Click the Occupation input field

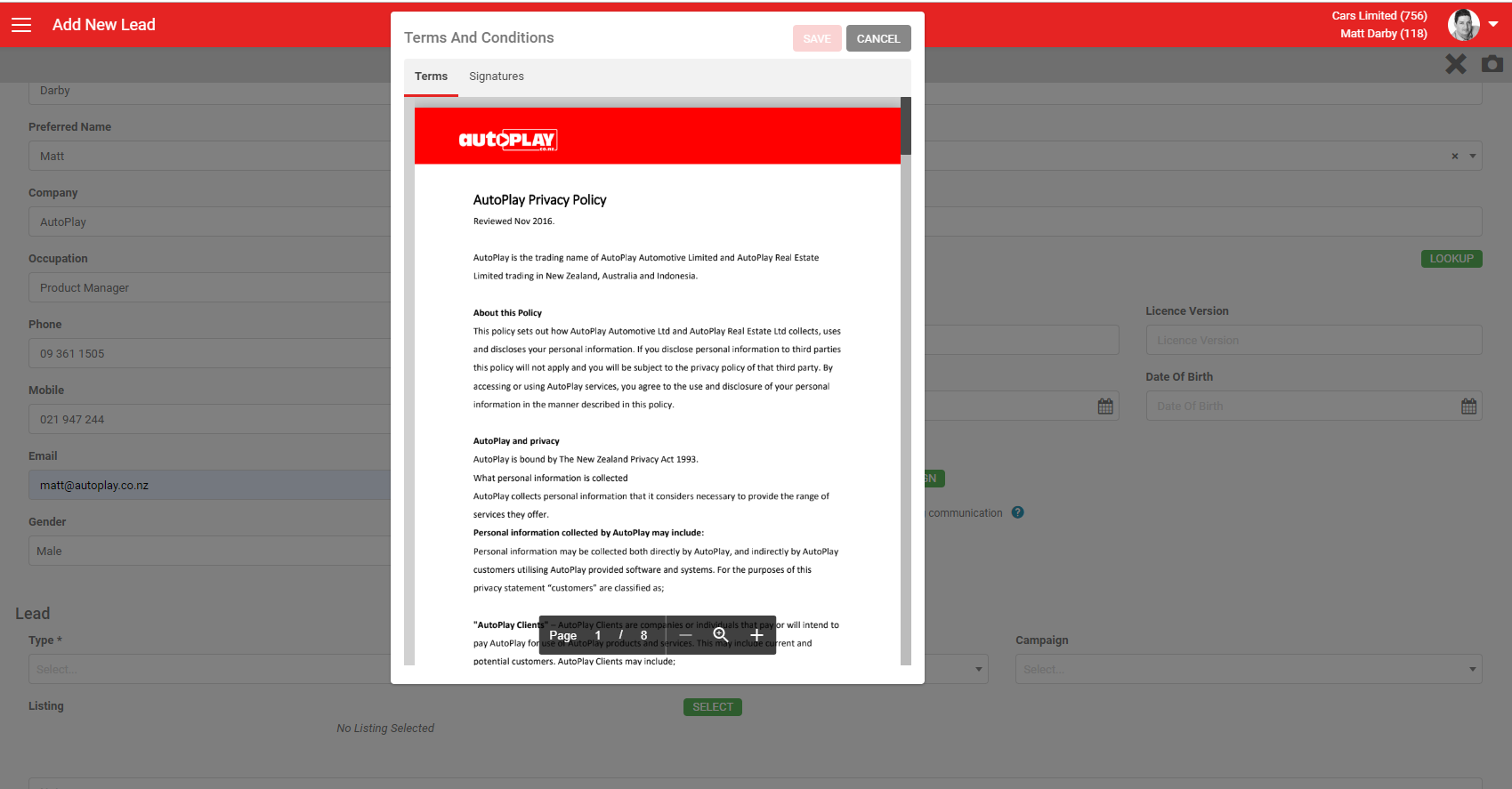coord(211,287)
